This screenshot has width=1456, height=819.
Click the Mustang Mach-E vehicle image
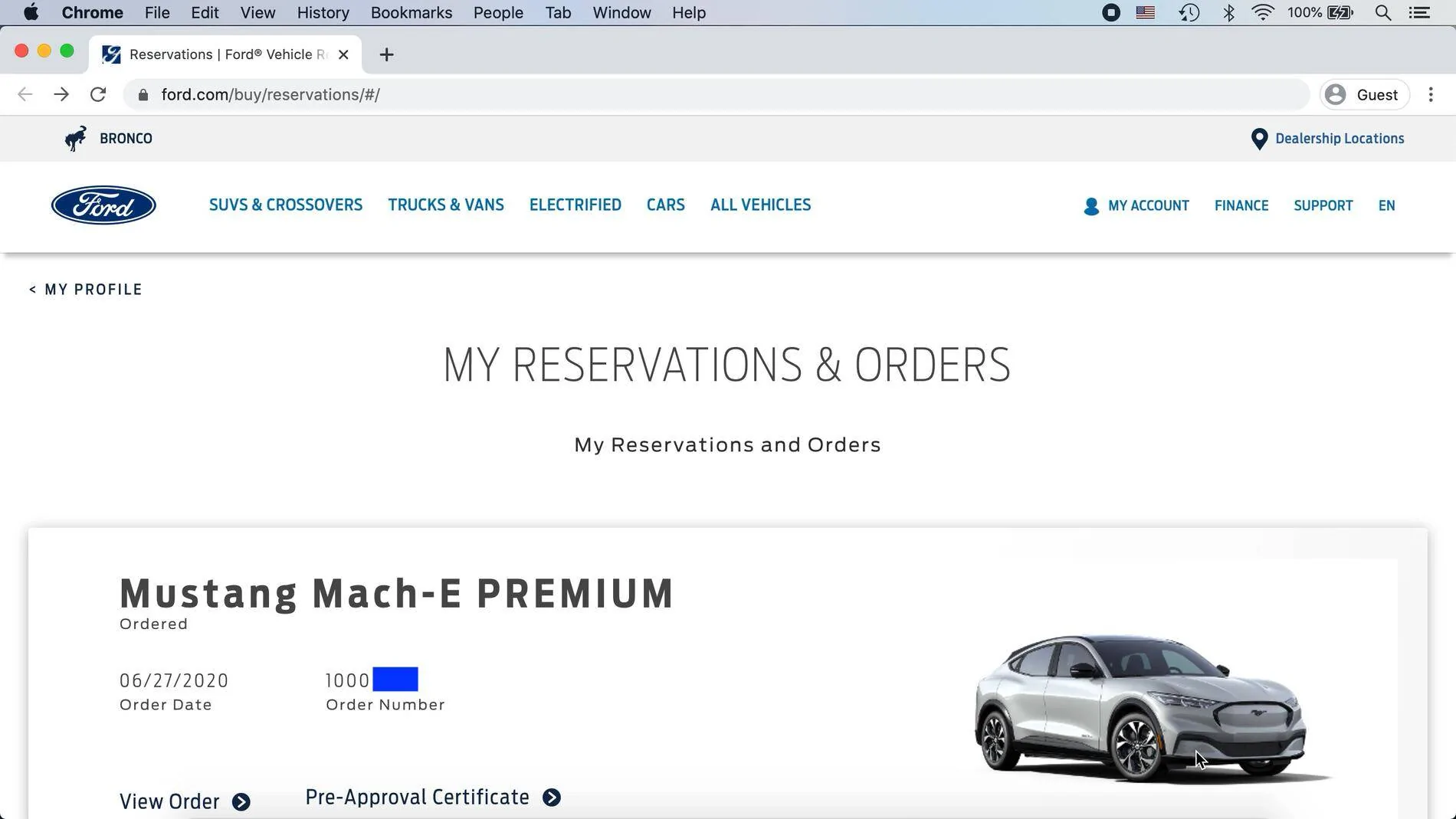[1152, 709]
